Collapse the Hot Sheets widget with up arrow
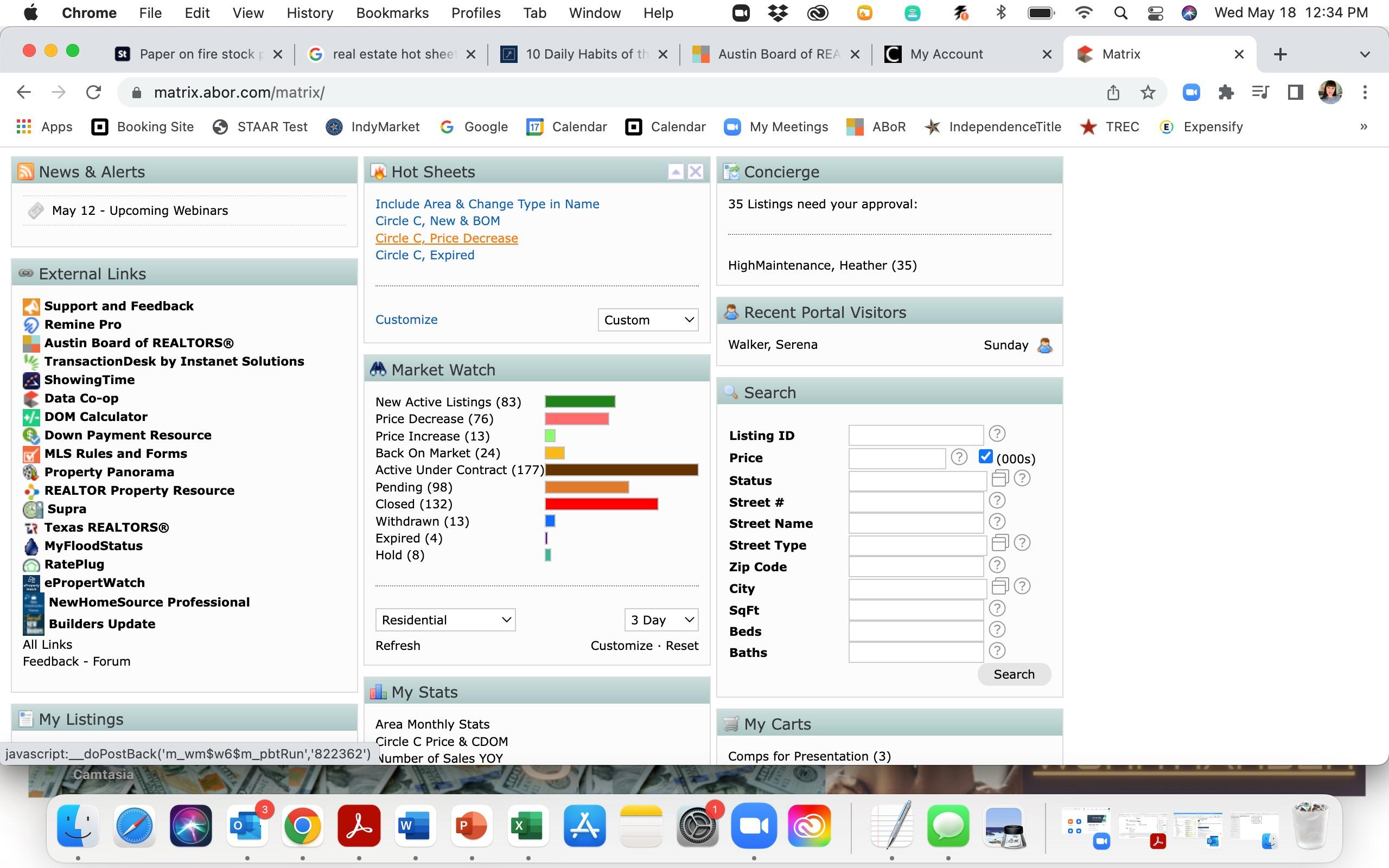The image size is (1389, 868). pos(676,171)
